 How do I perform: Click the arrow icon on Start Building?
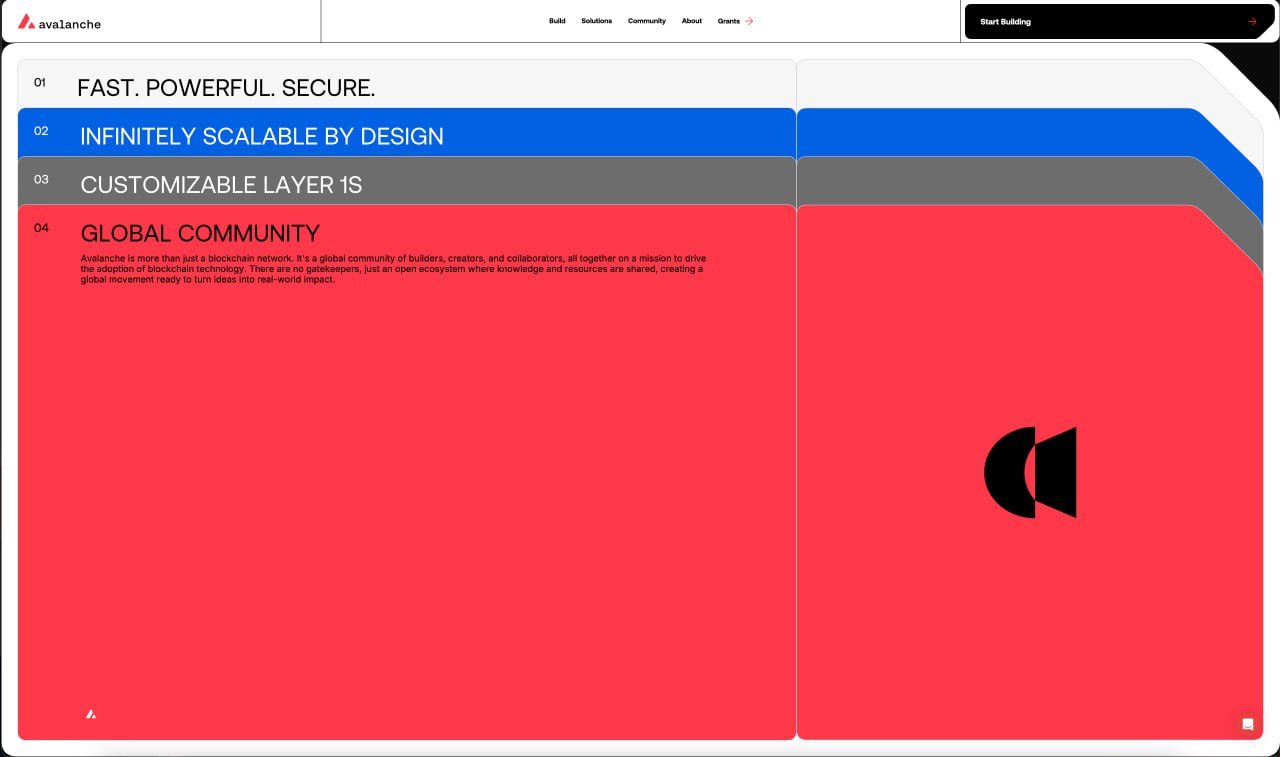pyautogui.click(x=1252, y=21)
